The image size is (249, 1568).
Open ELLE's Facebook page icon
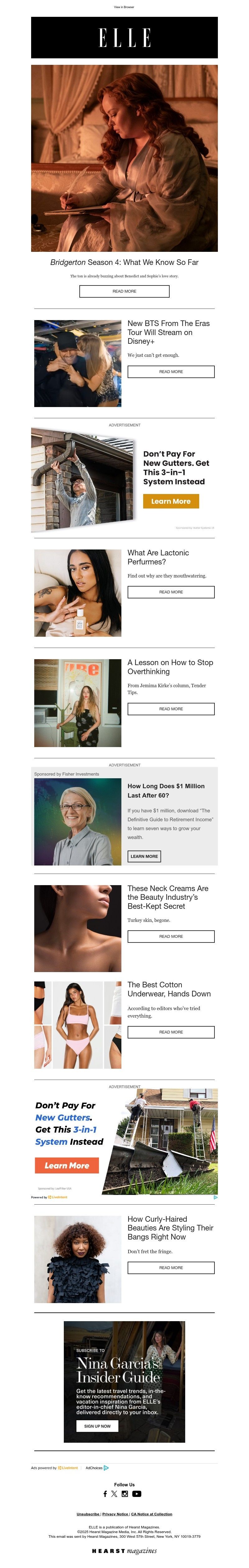click(x=105, y=1494)
